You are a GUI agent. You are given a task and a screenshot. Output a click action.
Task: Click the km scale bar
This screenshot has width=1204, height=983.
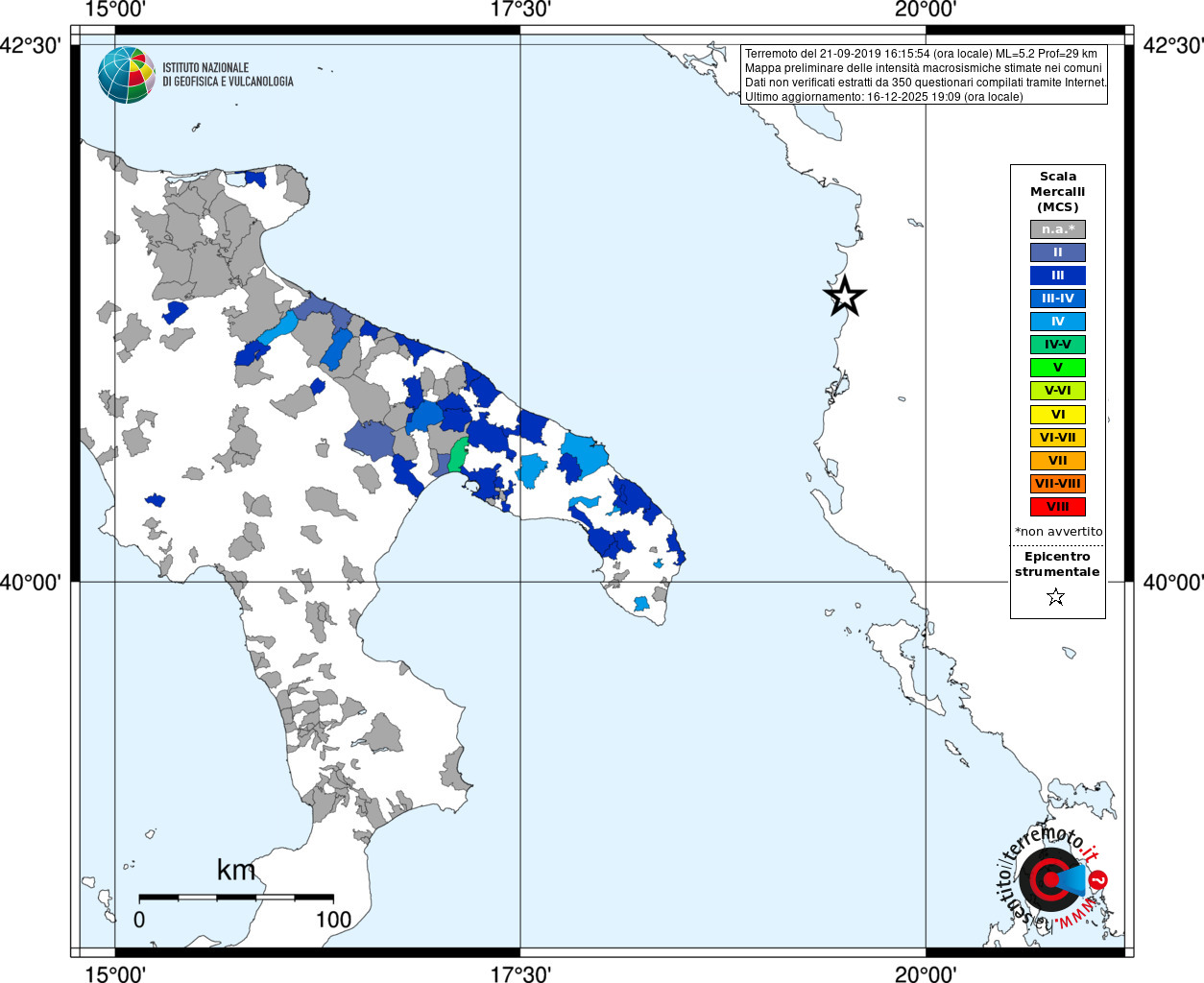(x=236, y=898)
